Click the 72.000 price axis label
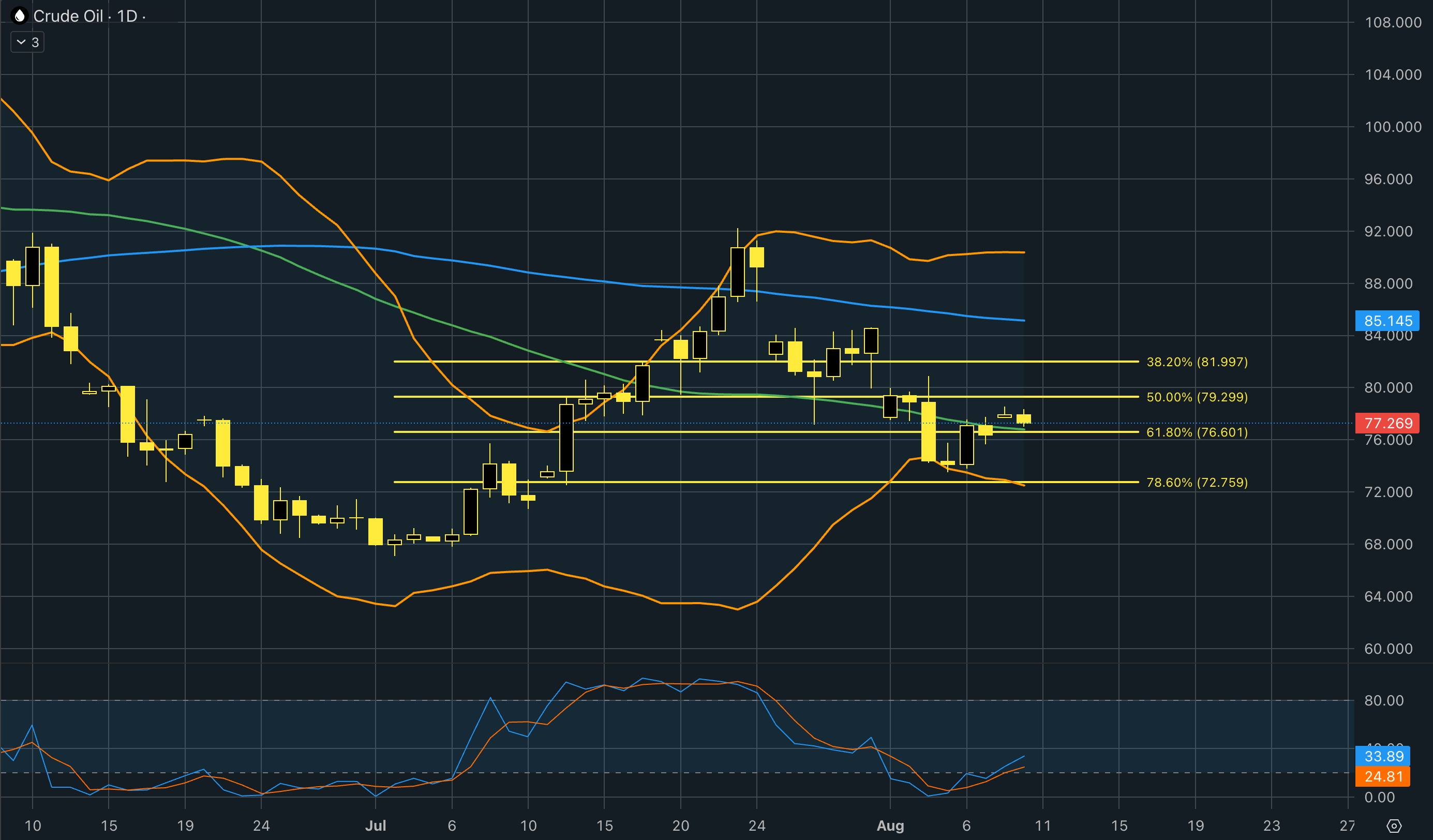This screenshot has width=1433, height=840. coord(1389,492)
